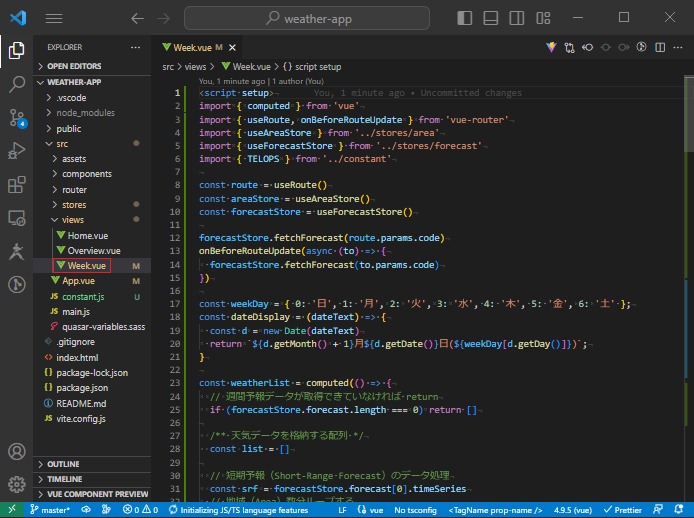Open Remote Explorer view icon
The height and width of the screenshot is (518, 694).
16,218
